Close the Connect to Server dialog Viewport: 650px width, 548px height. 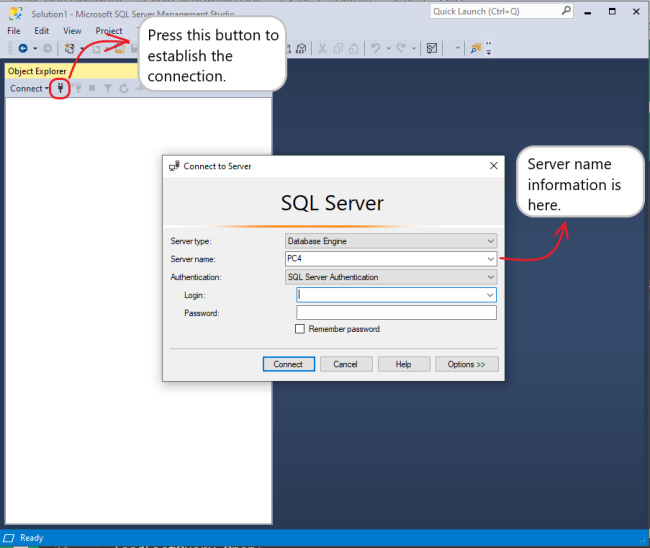coord(493,166)
